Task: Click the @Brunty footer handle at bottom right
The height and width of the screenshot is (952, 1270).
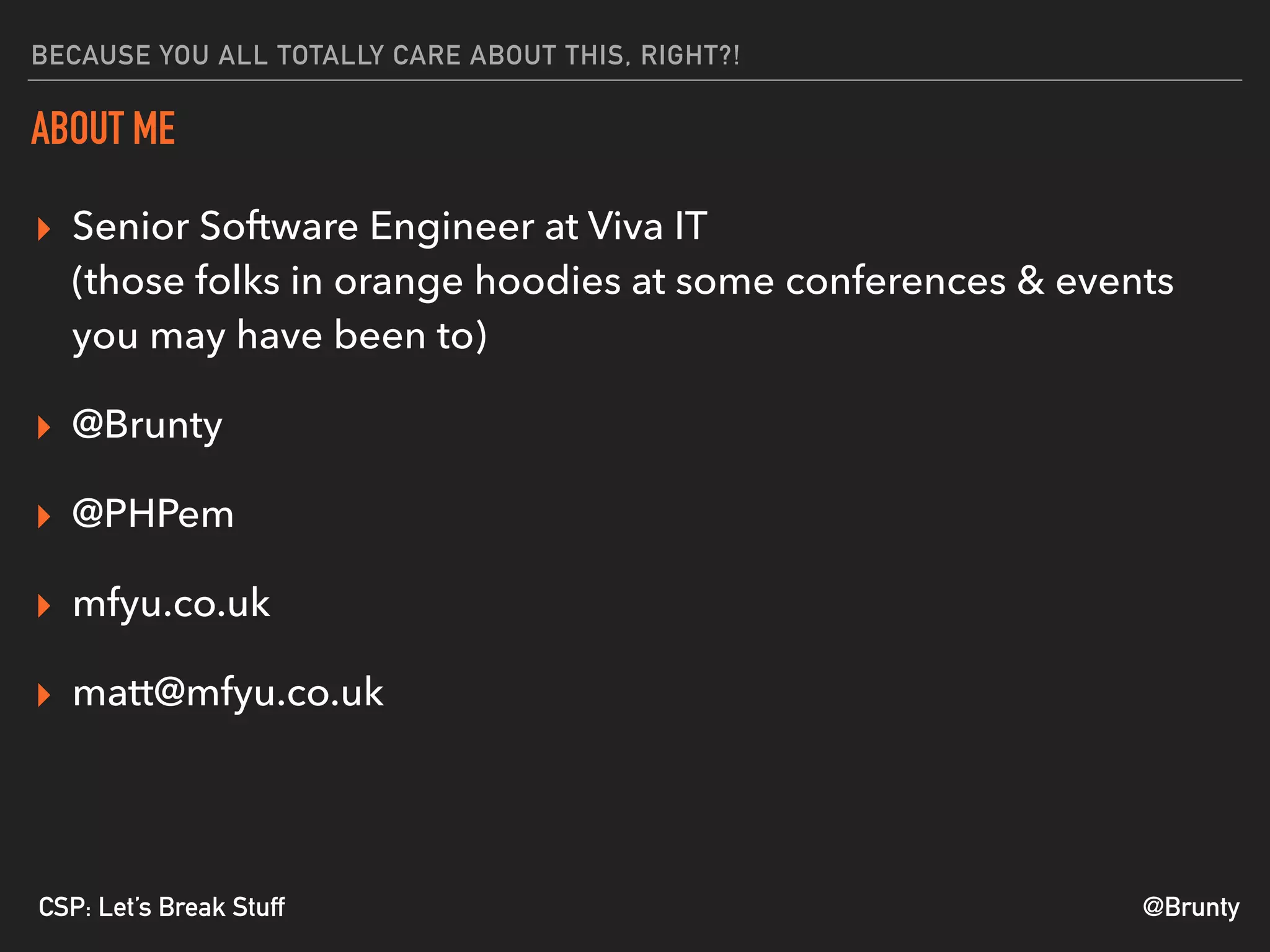Action: (1191, 907)
